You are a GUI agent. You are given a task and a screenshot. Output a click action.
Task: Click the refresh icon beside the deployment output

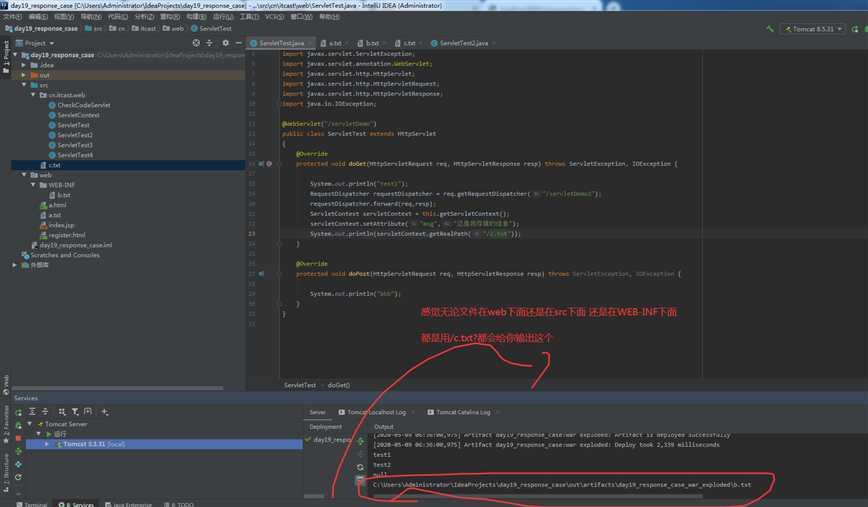click(x=360, y=467)
